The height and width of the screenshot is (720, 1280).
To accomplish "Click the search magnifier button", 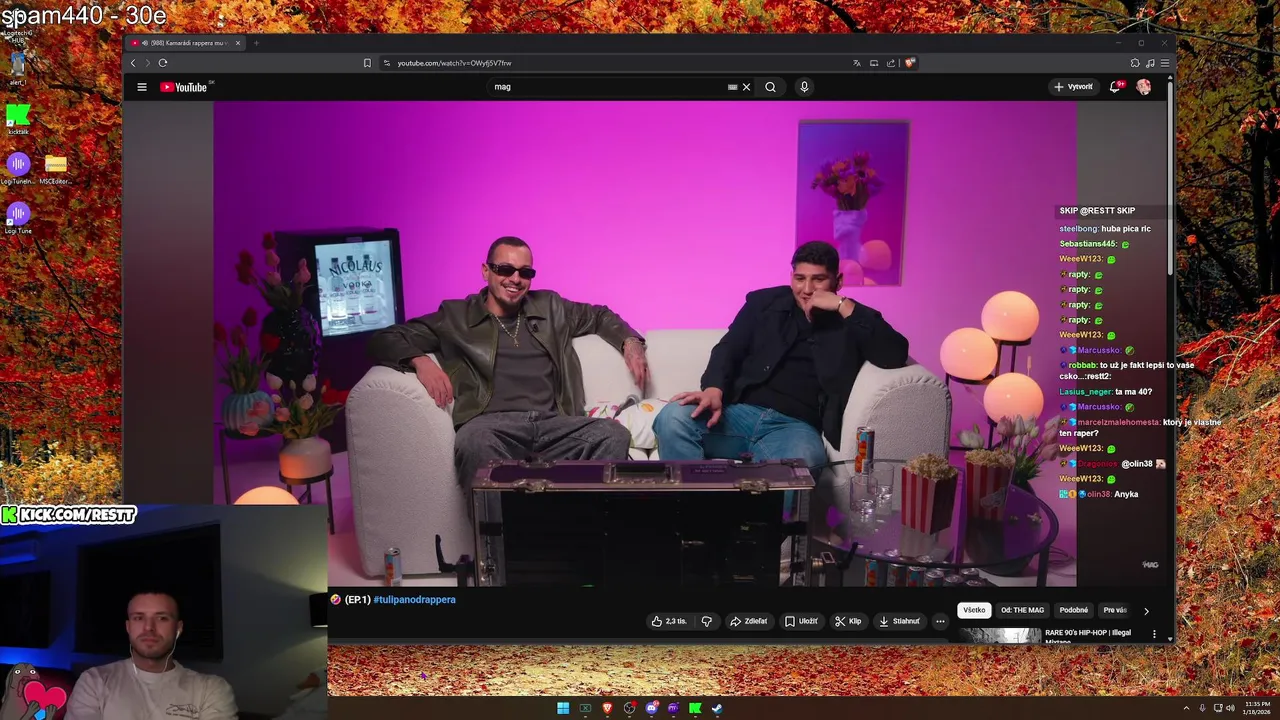I will click(770, 87).
